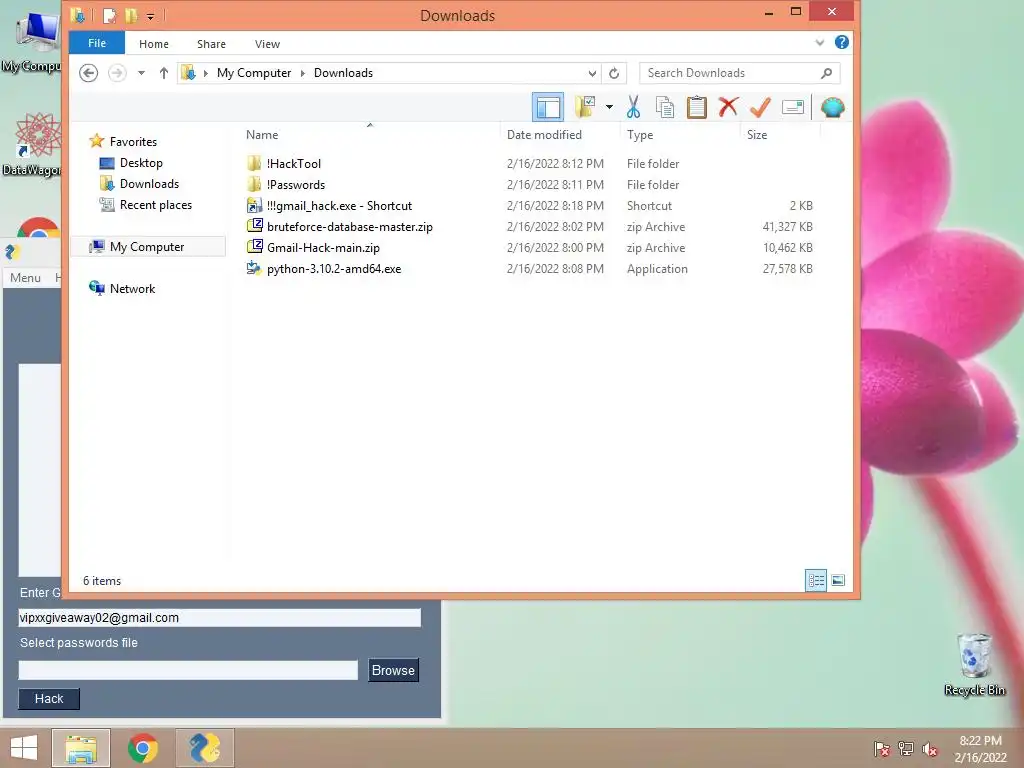The width and height of the screenshot is (1024, 768).
Task: Open Chrome from the taskbar
Action: coord(142,748)
